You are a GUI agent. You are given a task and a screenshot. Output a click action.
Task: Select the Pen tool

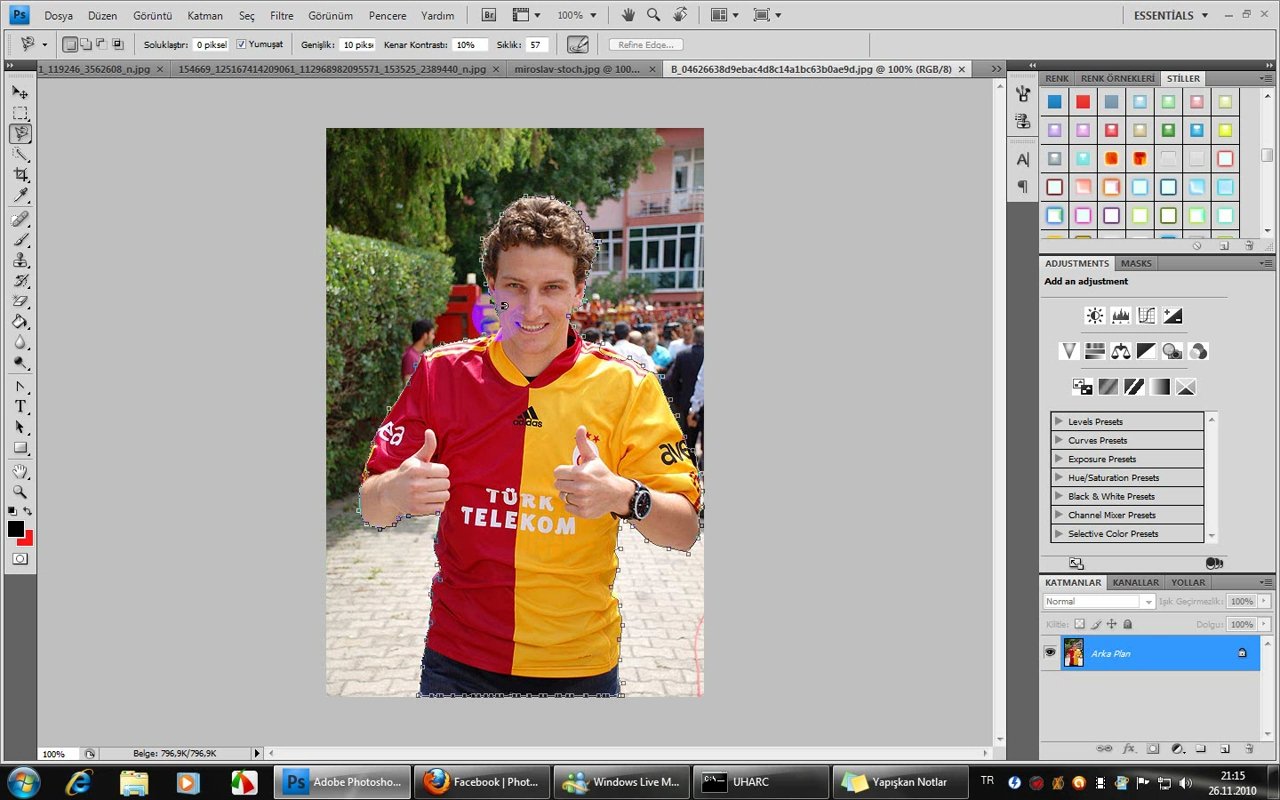[20, 386]
